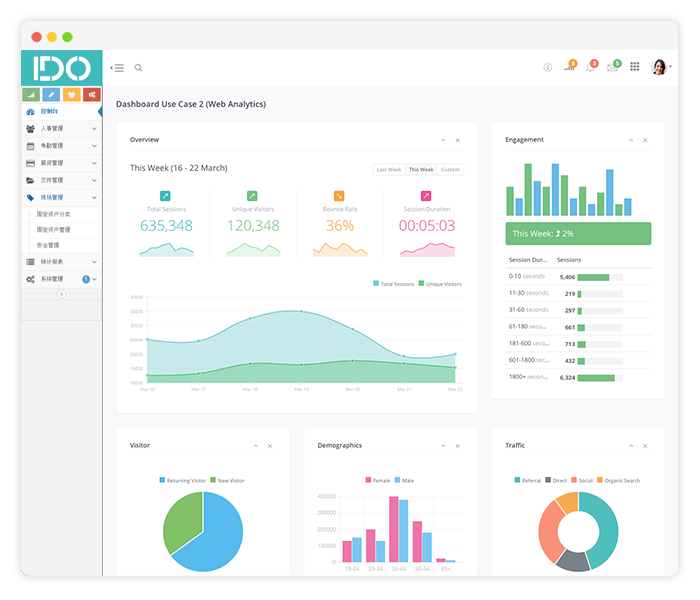Click the green Unique Visitors arrow icon
This screenshot has height=600, width=700.
252,196
